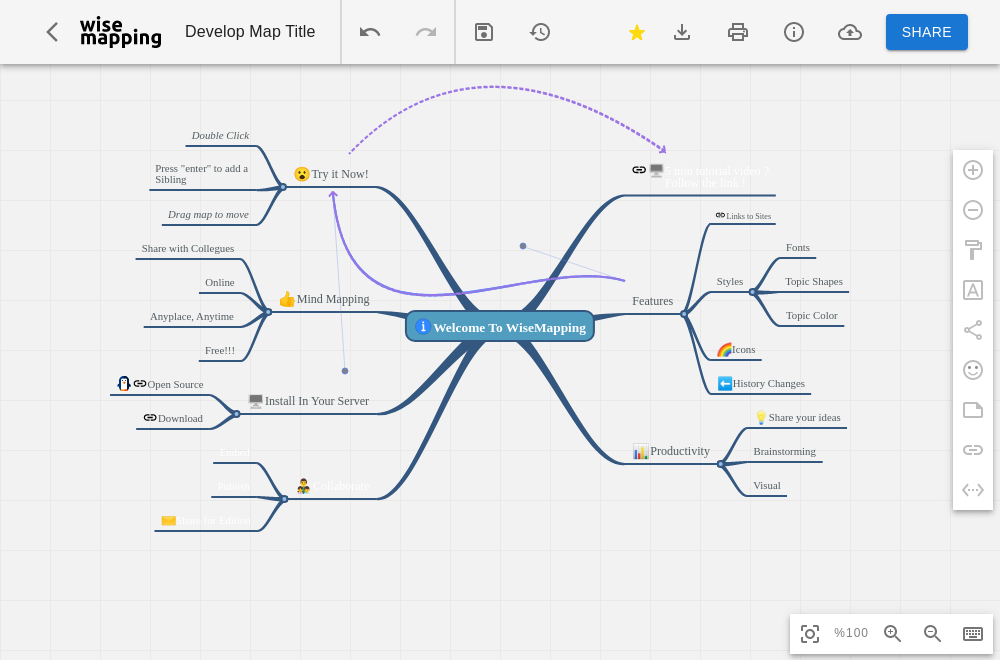Select the Share with Collegues topic
The width and height of the screenshot is (1000, 660).
188,249
